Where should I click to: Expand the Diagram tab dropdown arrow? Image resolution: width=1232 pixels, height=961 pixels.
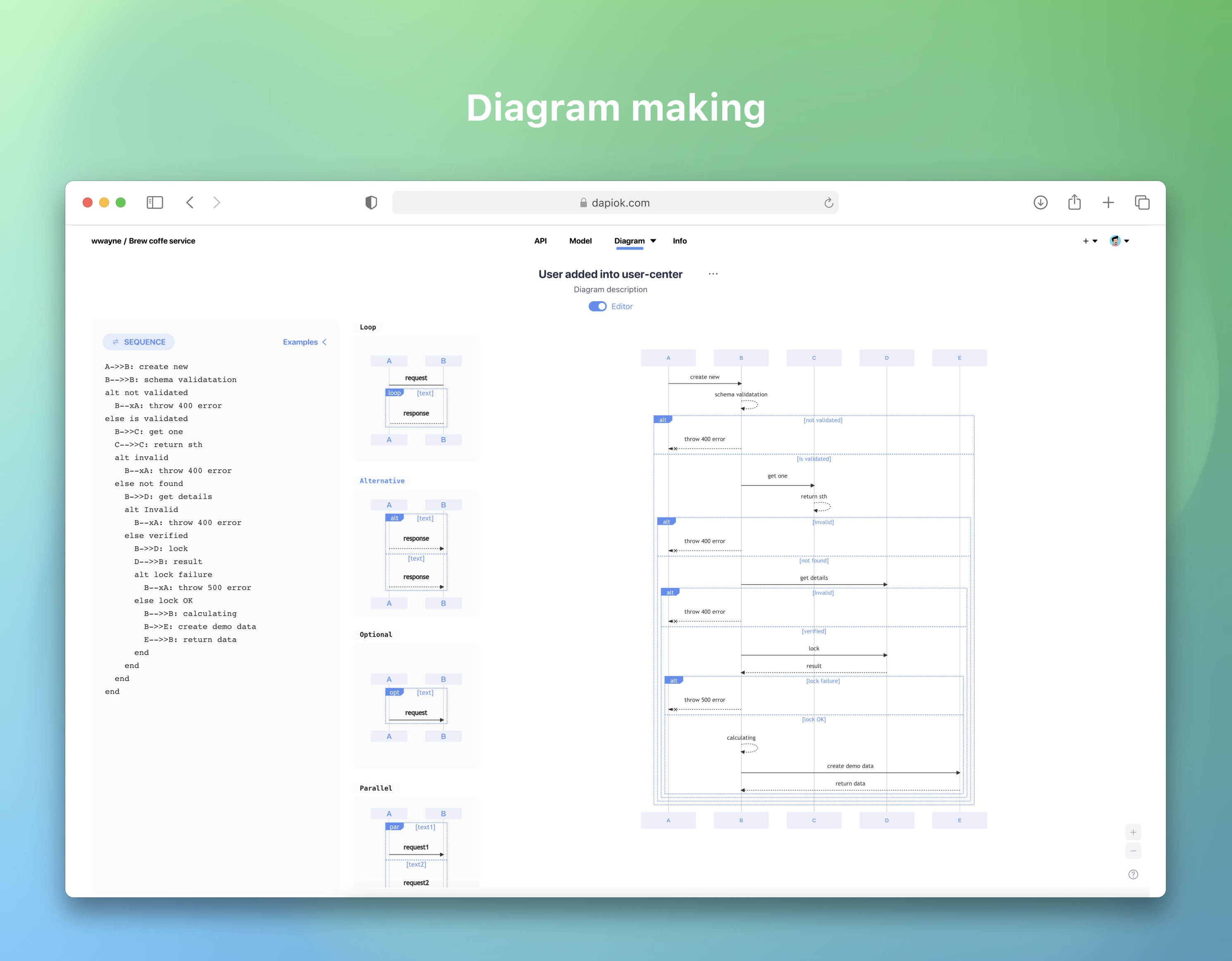pyautogui.click(x=653, y=241)
